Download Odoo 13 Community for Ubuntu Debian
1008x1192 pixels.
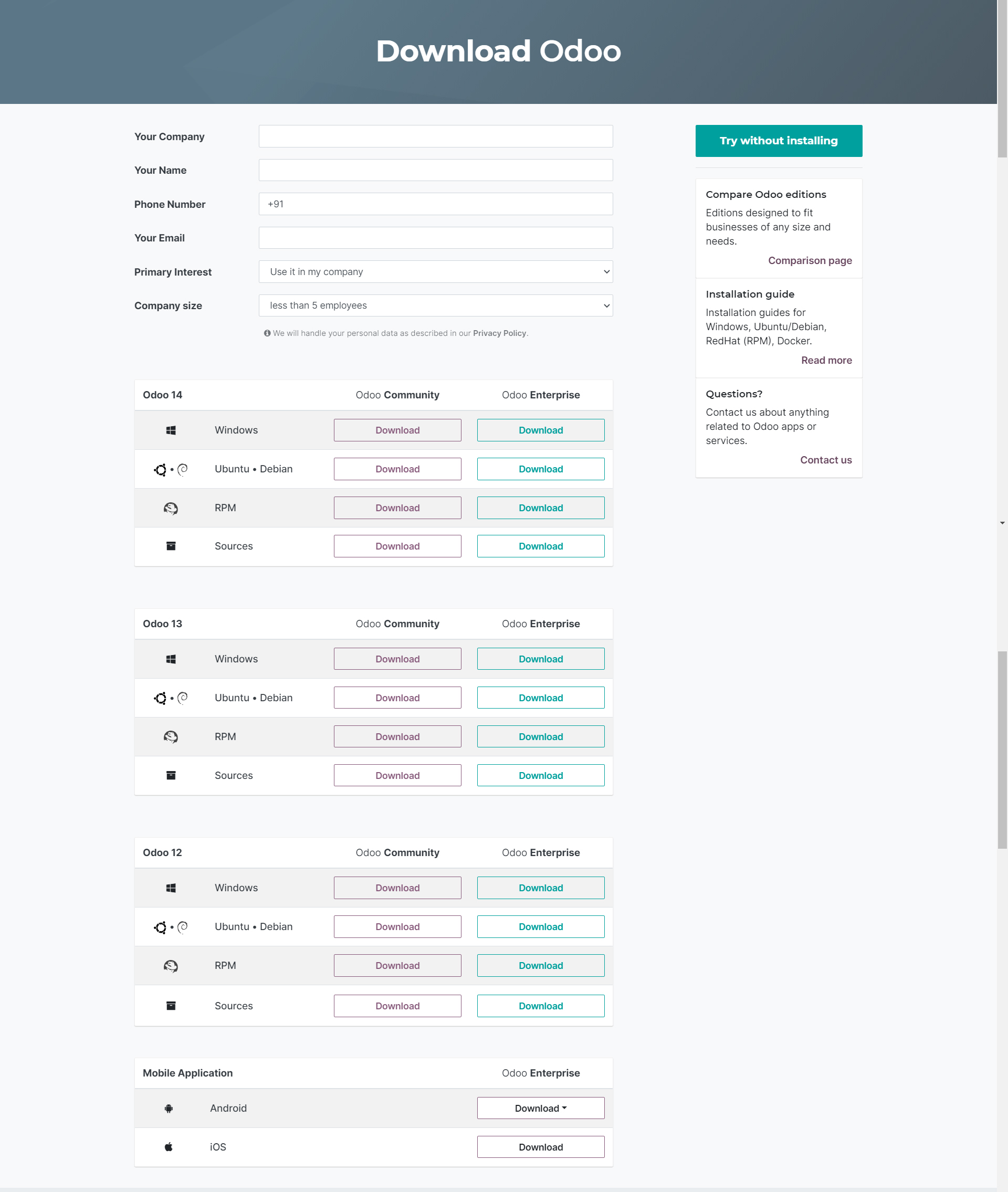tap(397, 698)
